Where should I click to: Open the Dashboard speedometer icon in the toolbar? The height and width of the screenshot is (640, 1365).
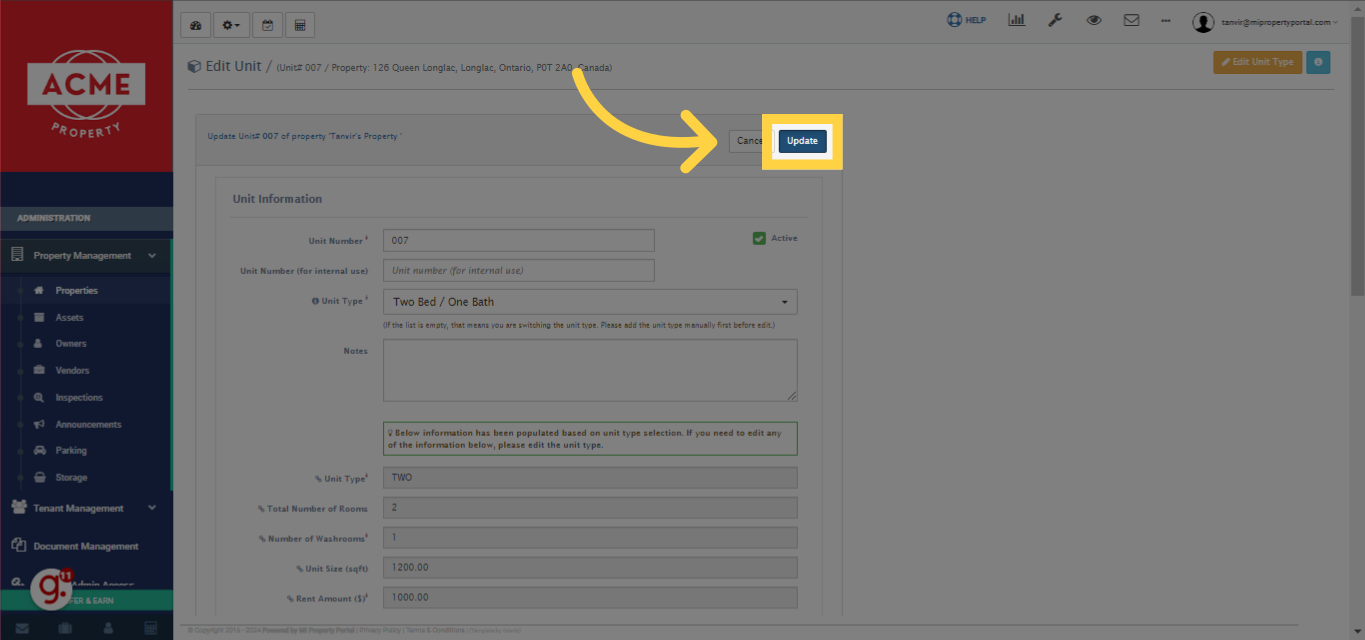point(195,24)
